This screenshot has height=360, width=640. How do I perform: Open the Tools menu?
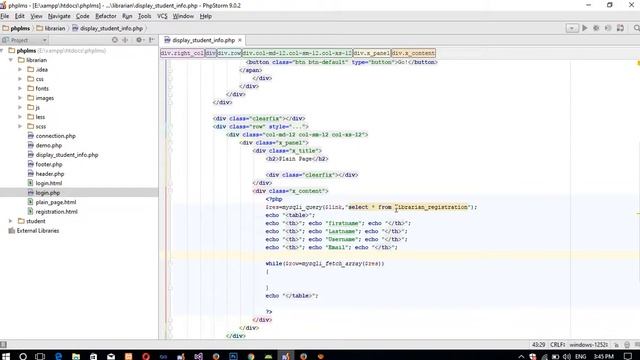144,16
